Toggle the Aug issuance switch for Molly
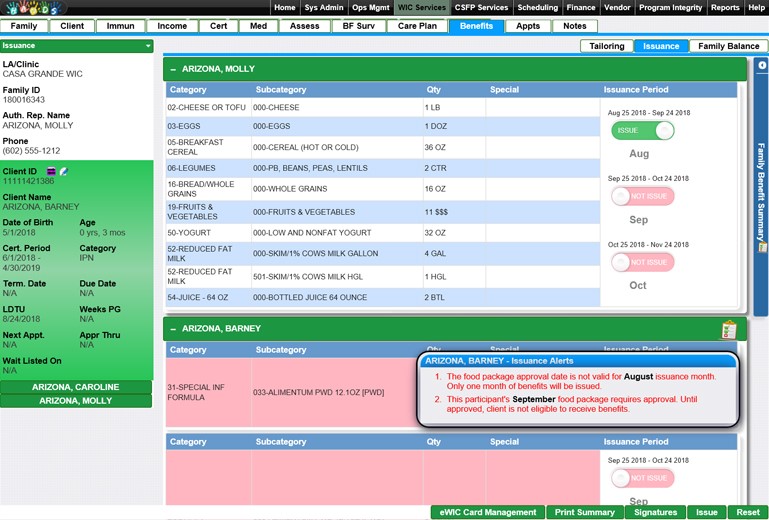Screen dimensions: 769x520 642,131
